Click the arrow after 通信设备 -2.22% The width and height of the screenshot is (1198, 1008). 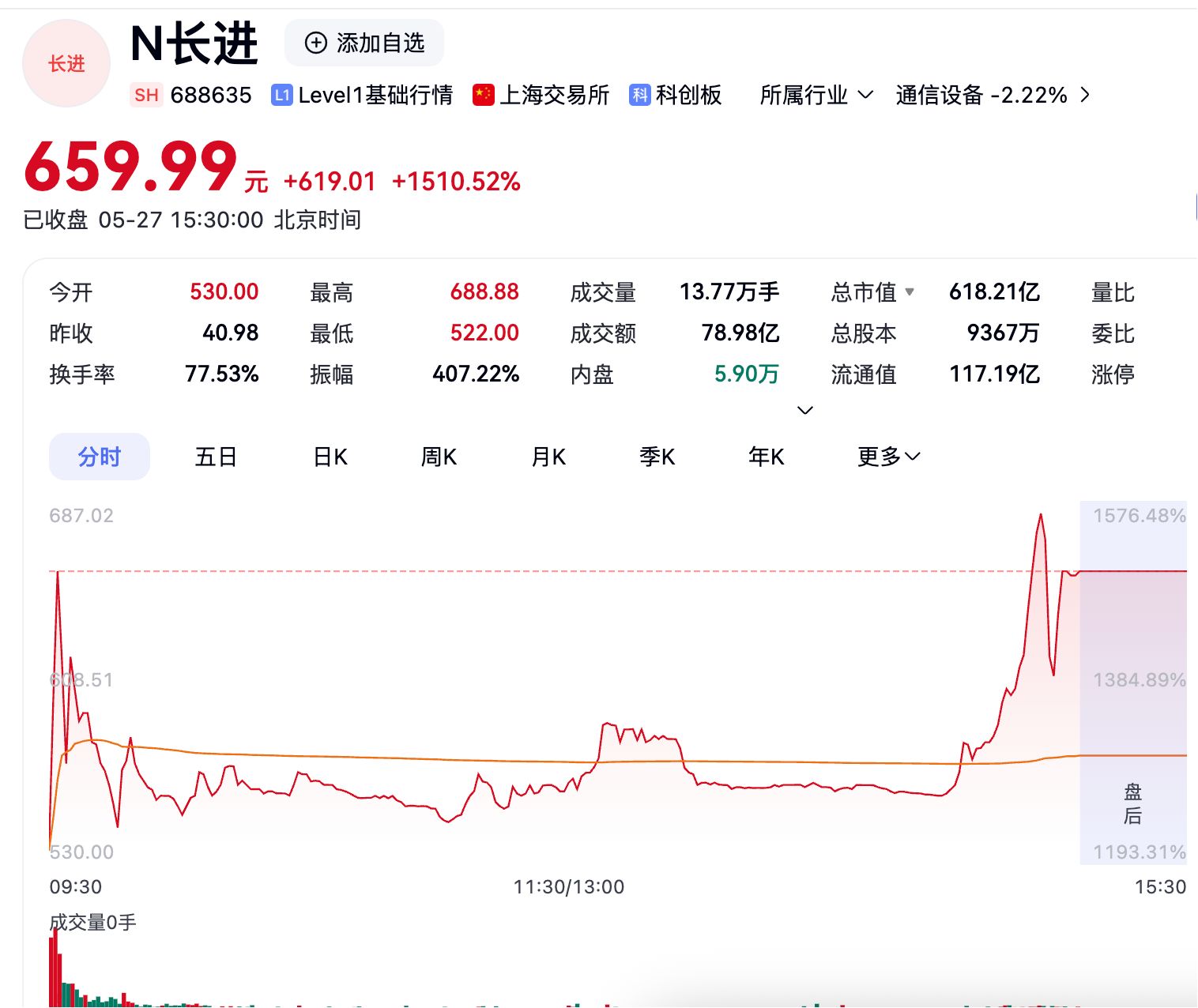point(1085,96)
